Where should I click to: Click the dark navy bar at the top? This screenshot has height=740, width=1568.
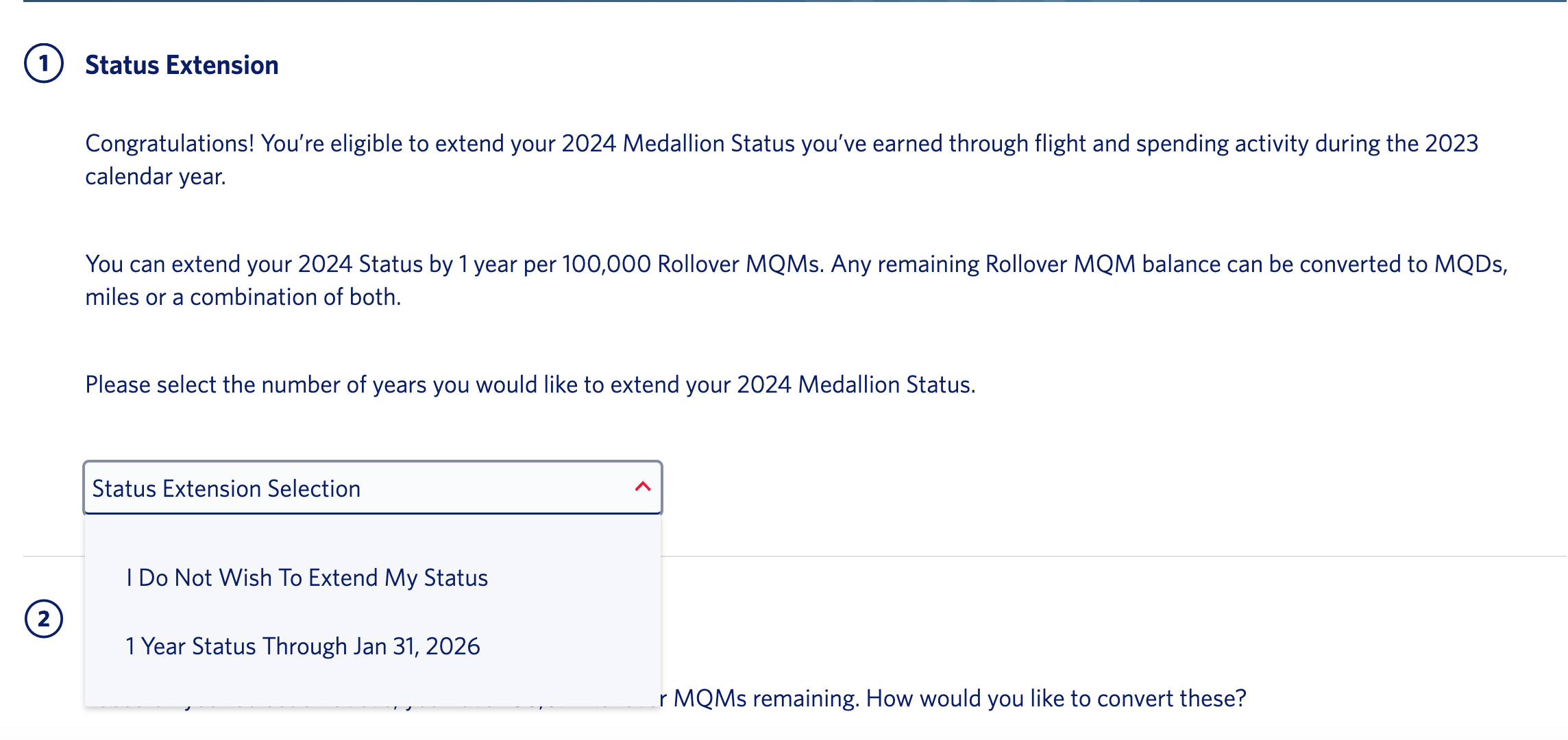point(784,3)
